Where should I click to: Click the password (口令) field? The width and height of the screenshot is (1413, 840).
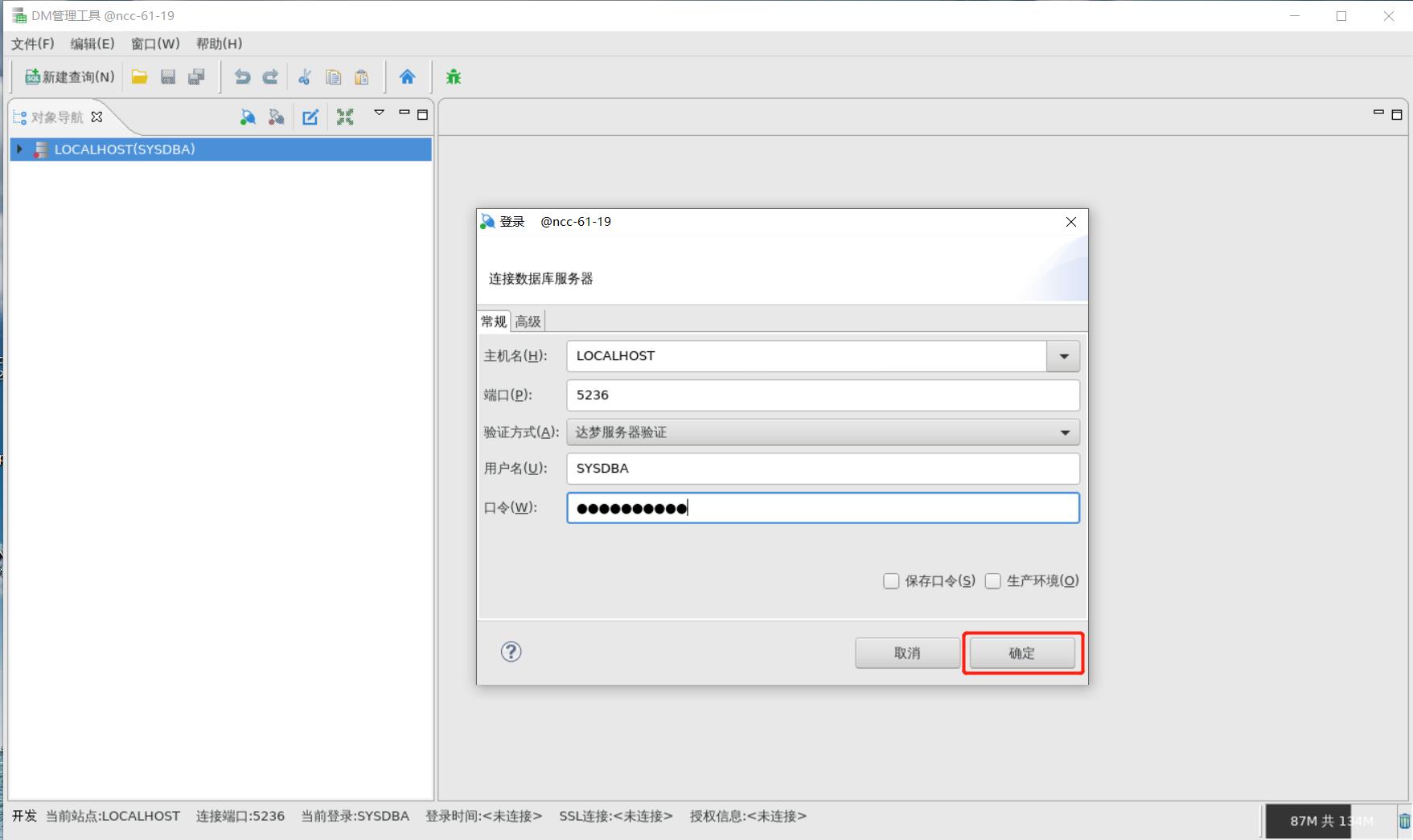point(823,508)
